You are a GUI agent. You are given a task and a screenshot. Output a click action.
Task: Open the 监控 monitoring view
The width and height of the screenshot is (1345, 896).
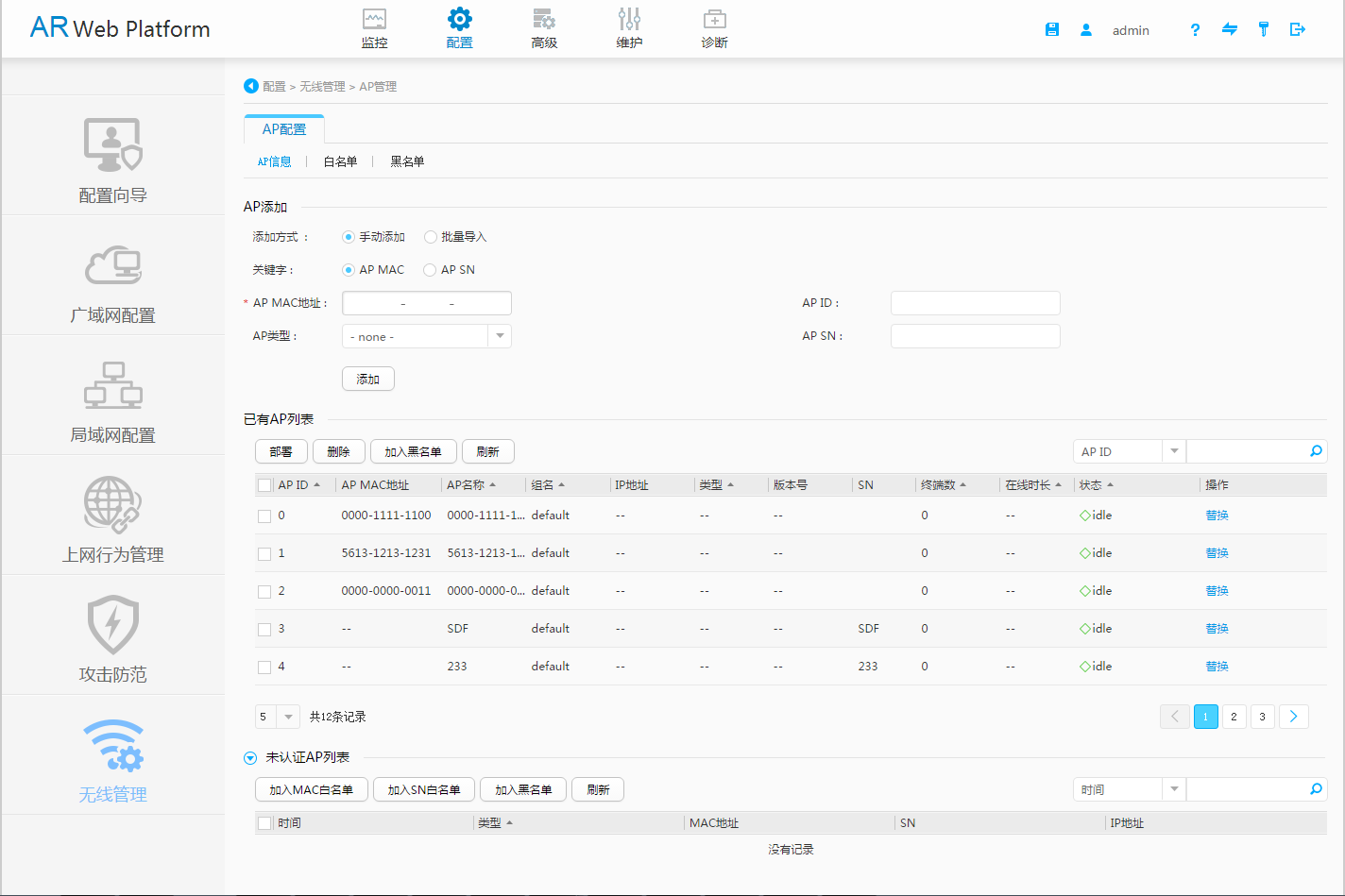[x=374, y=26]
